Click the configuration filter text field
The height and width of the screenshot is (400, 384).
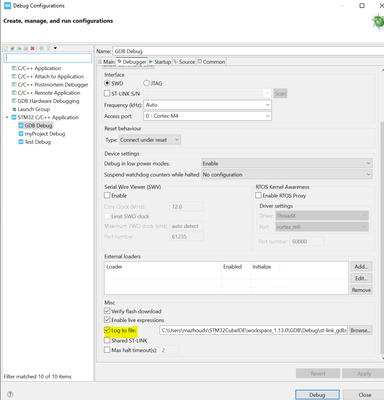[48, 58]
